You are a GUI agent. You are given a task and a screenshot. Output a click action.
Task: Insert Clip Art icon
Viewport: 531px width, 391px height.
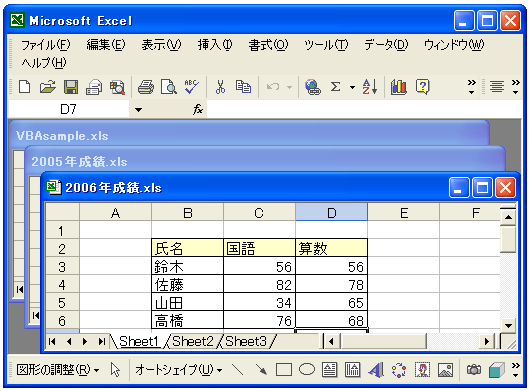(422, 370)
